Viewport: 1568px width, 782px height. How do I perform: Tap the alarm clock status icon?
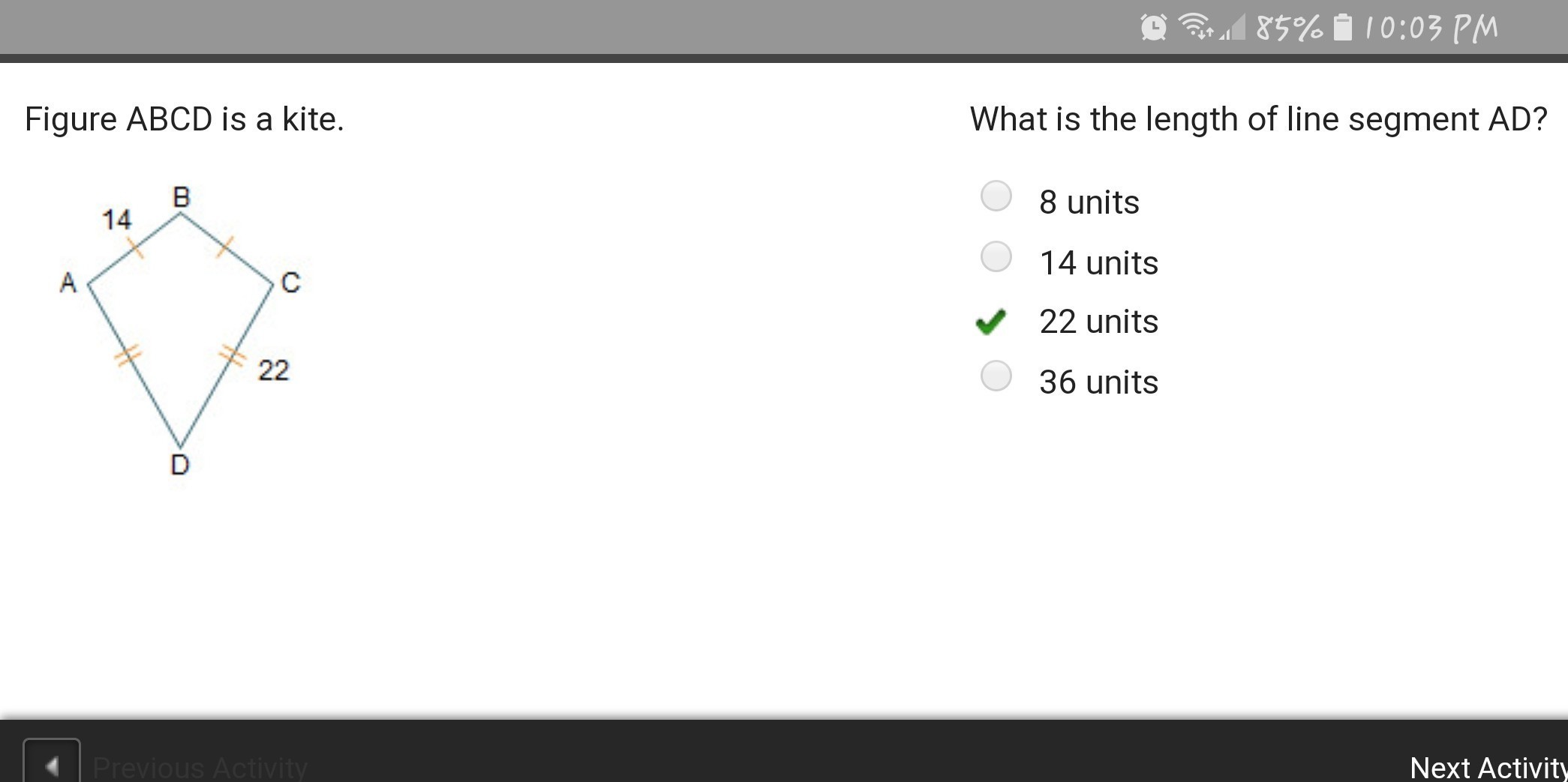[x=1153, y=28]
